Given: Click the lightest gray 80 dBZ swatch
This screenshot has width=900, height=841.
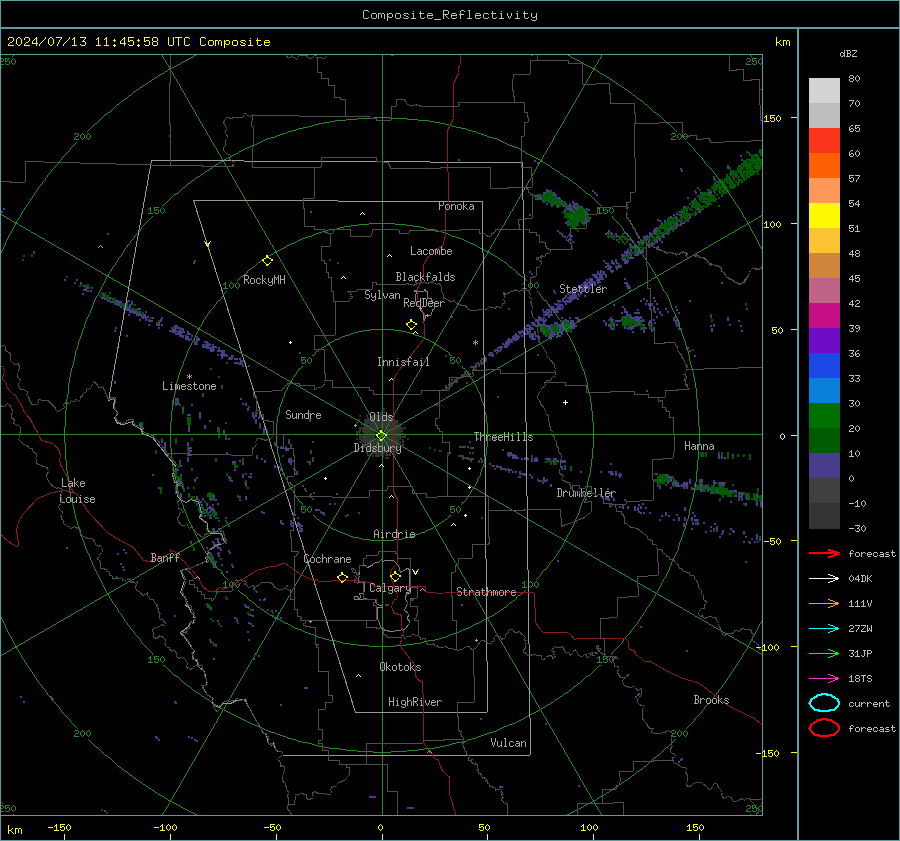Looking at the screenshot, I should click(x=824, y=91).
